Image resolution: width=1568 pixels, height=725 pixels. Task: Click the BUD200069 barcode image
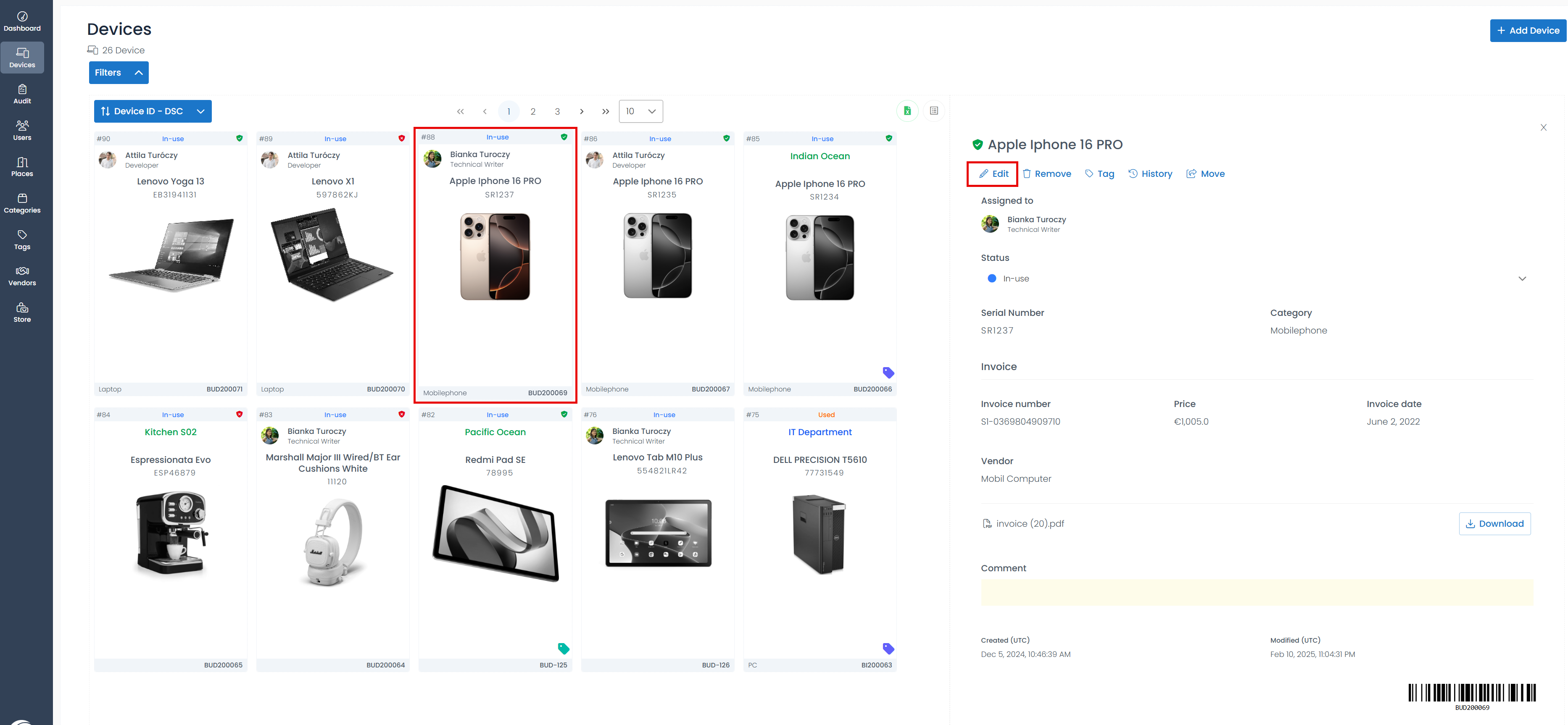(x=1472, y=696)
